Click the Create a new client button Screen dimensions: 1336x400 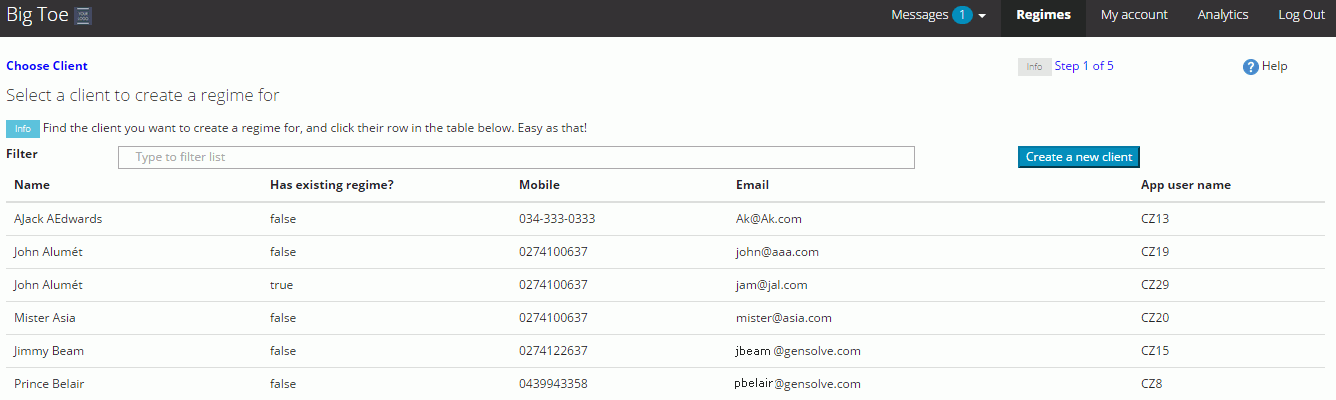click(x=1078, y=157)
